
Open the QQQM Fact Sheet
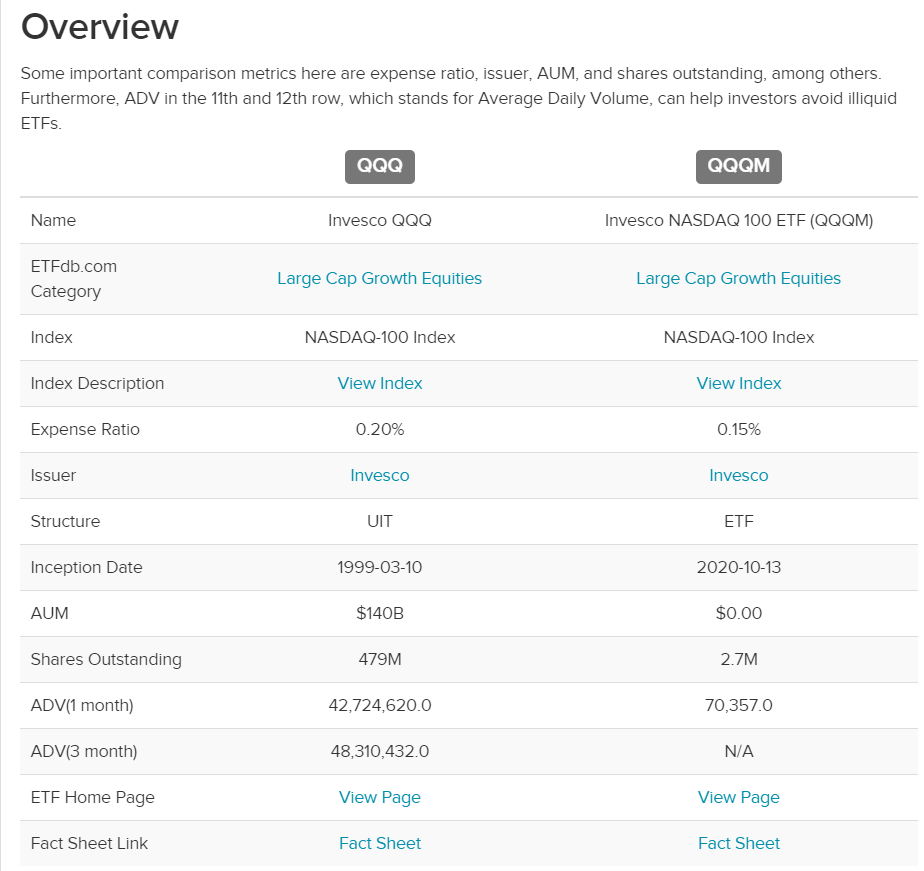(738, 843)
